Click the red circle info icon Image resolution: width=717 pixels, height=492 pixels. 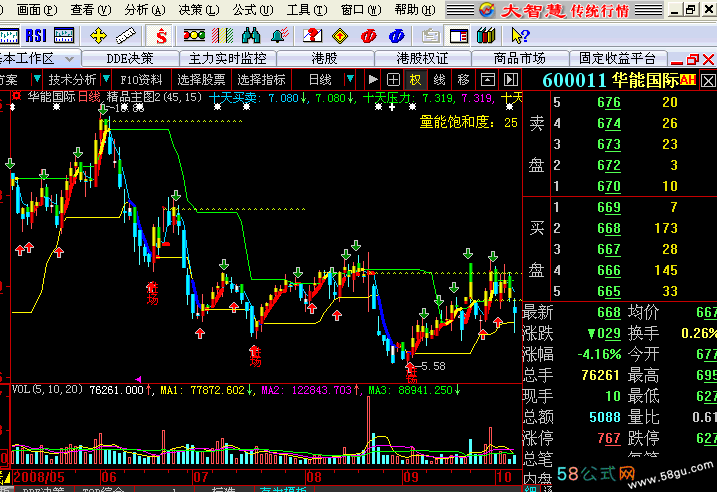click(x=368, y=36)
